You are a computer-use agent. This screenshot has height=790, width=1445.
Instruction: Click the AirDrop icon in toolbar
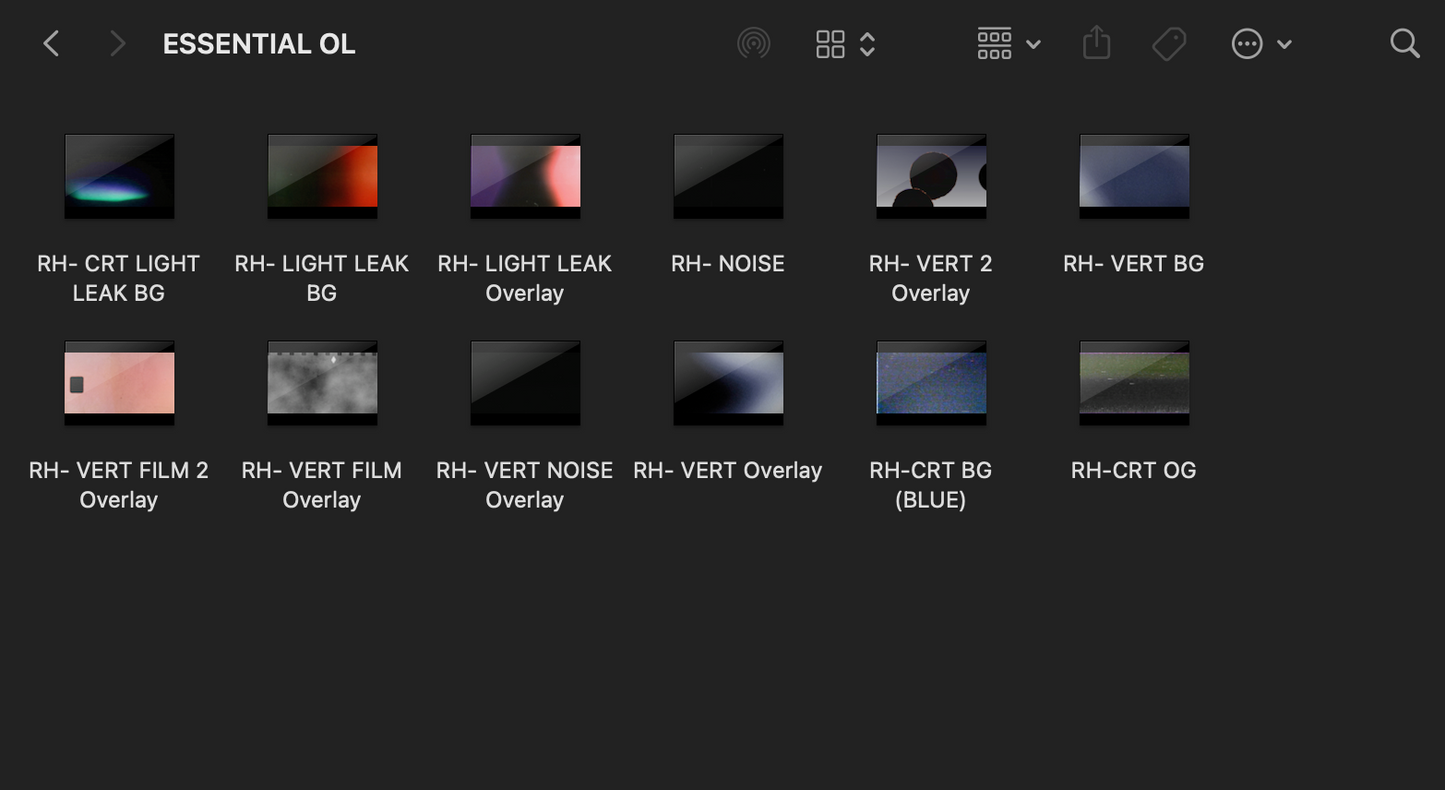753,44
